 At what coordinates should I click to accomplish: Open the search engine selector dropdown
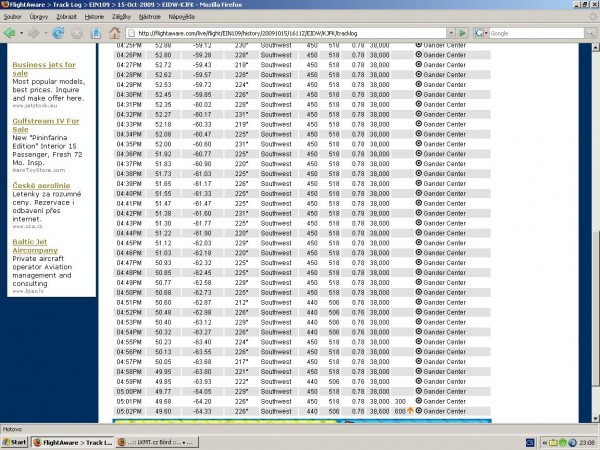click(x=486, y=33)
